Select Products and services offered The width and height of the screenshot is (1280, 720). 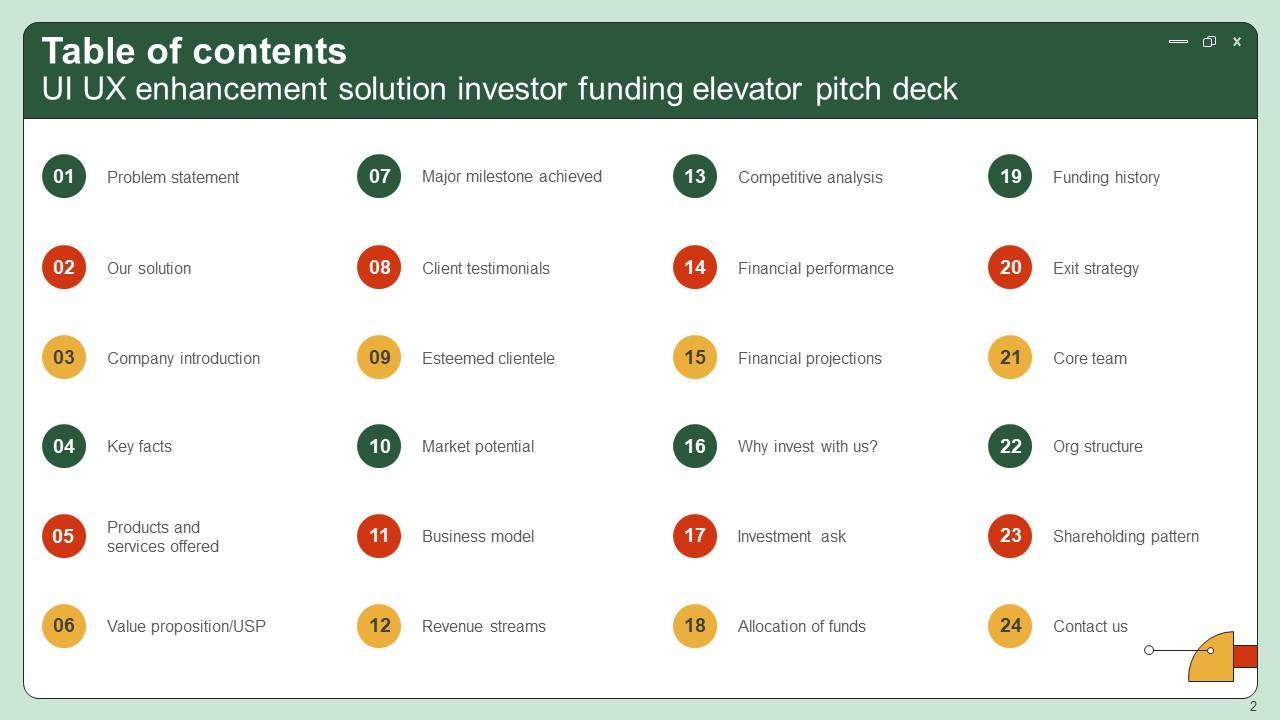[163, 537]
